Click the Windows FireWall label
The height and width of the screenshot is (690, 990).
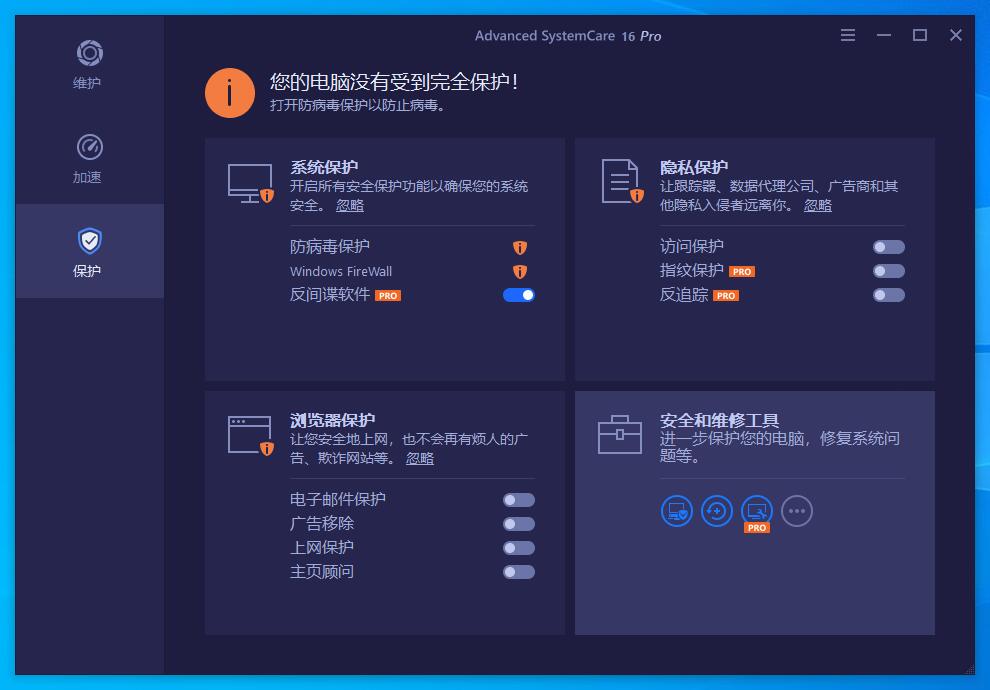pos(341,271)
